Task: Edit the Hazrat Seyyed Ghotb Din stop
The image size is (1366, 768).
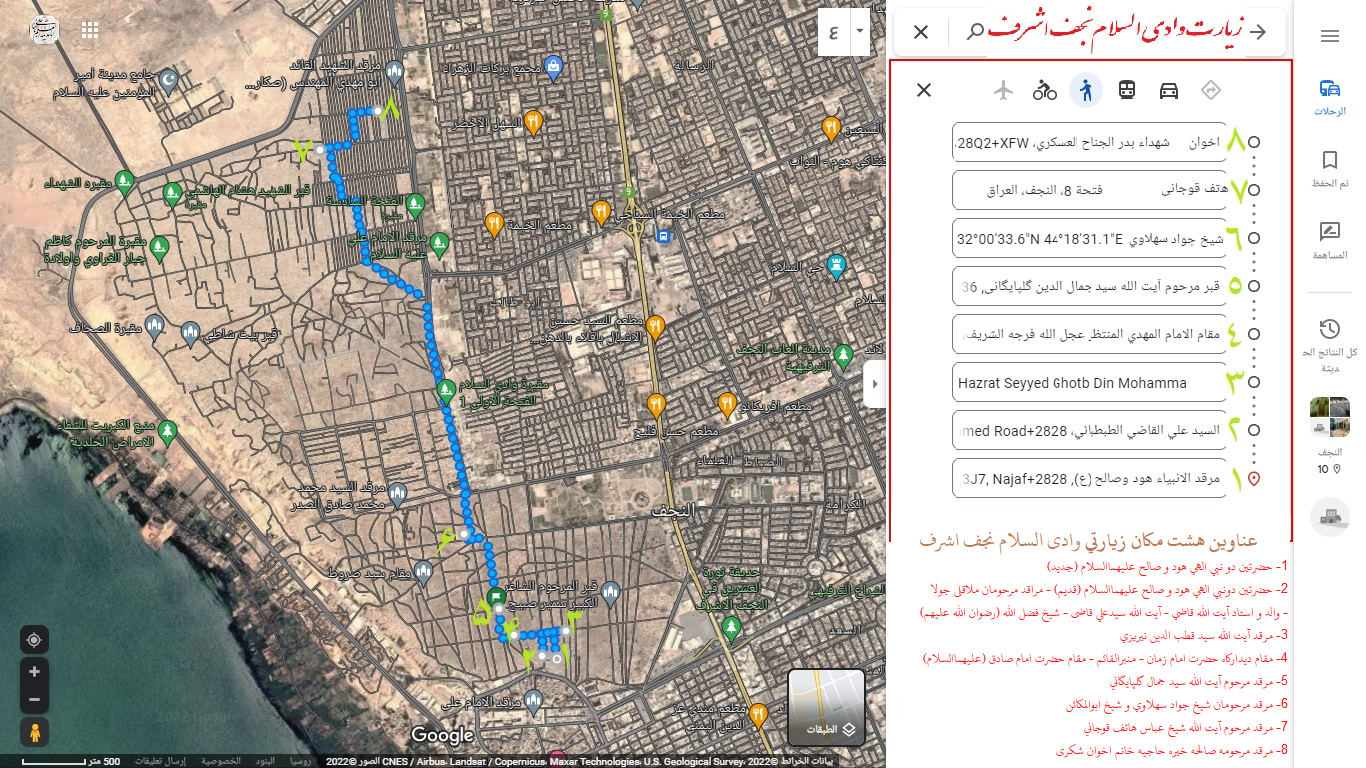Action: (1088, 382)
